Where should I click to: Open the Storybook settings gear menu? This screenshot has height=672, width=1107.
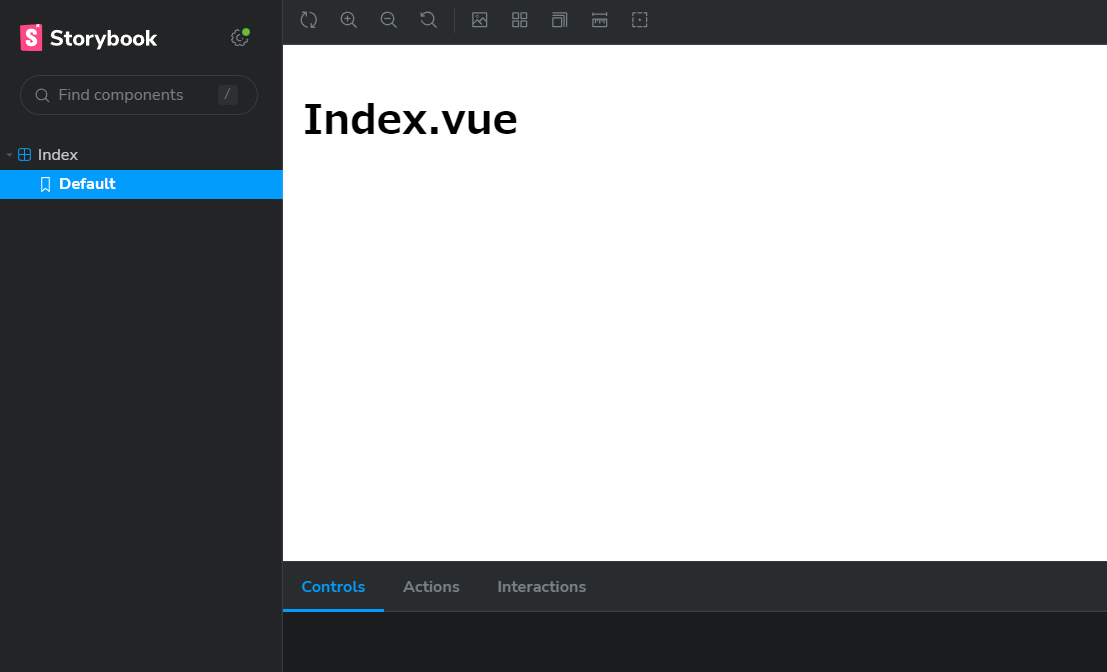(239, 38)
